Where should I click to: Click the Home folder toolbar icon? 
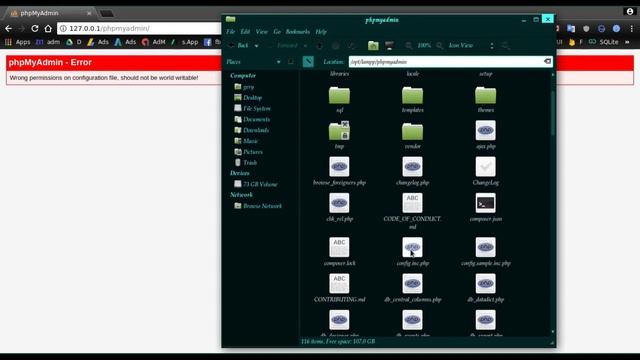coord(373,46)
